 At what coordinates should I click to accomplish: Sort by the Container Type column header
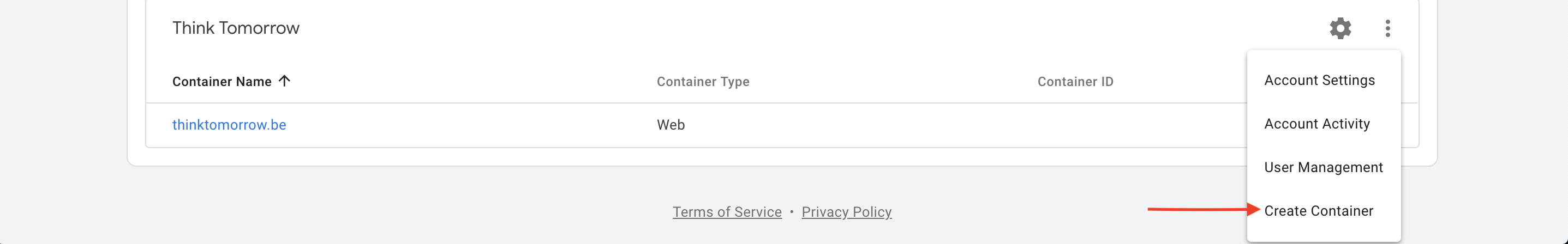(703, 81)
